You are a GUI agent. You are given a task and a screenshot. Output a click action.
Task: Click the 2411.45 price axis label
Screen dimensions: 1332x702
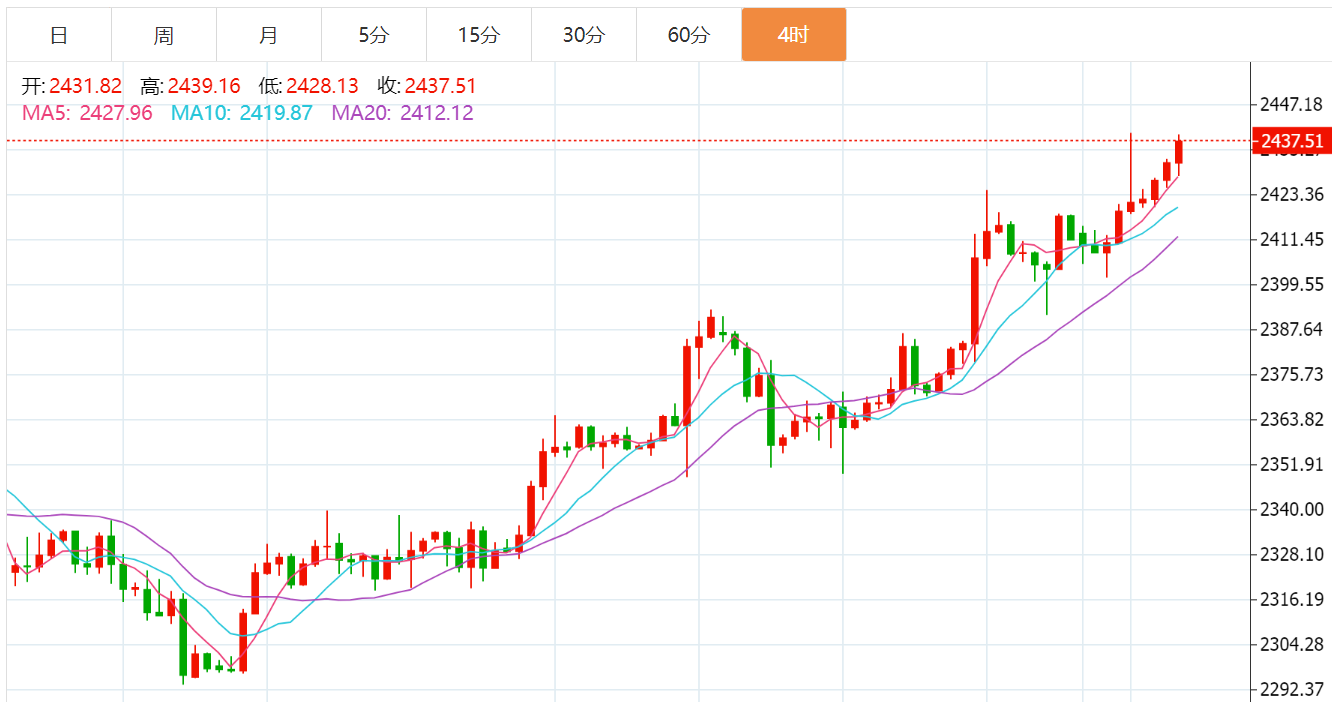click(1294, 239)
